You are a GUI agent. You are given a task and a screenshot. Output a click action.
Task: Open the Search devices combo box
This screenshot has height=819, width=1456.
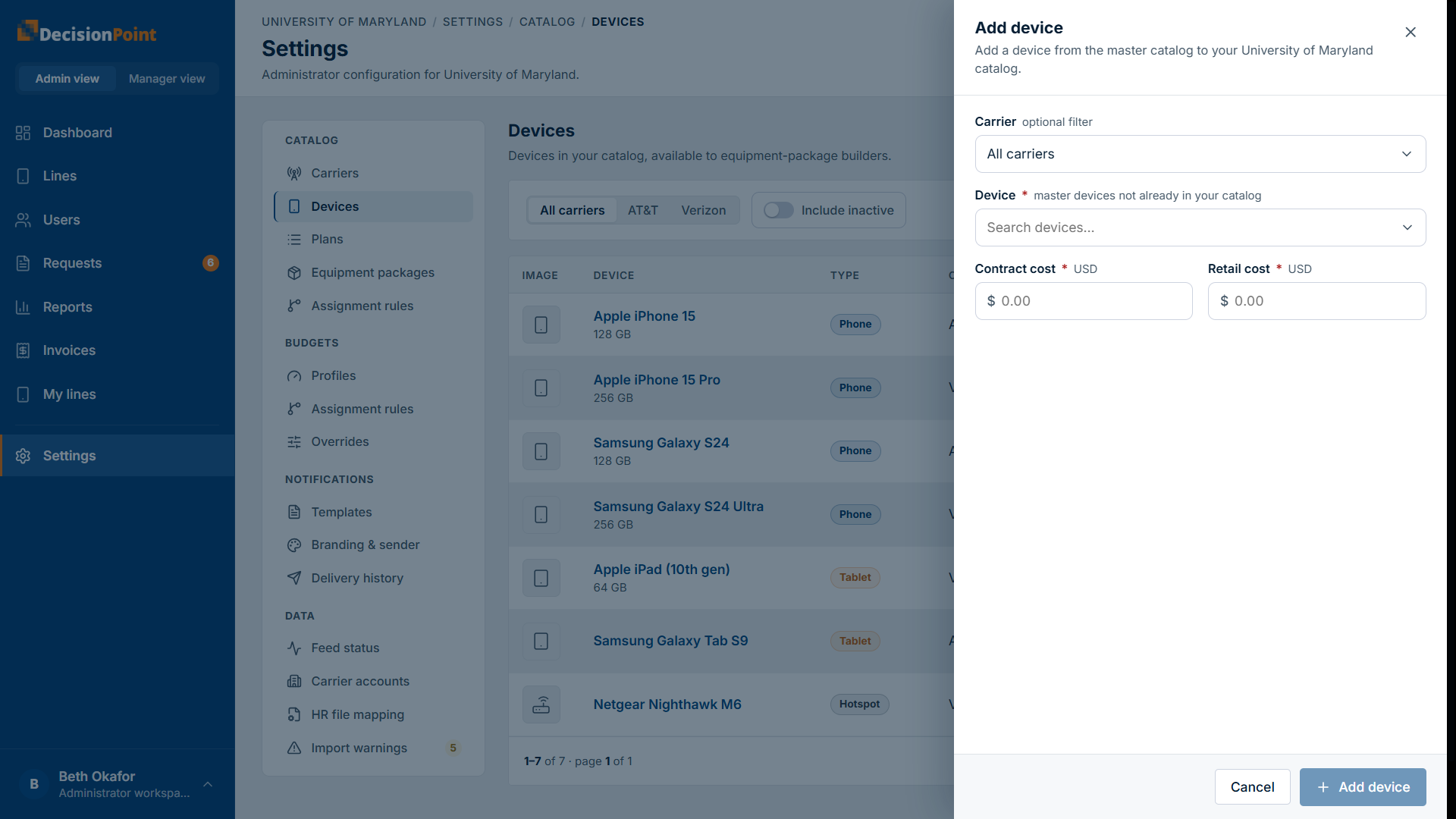pos(1200,227)
